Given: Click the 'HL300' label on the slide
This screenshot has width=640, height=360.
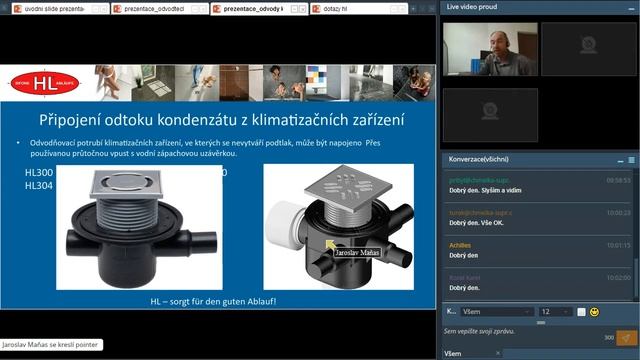Looking at the screenshot, I should (39, 173).
